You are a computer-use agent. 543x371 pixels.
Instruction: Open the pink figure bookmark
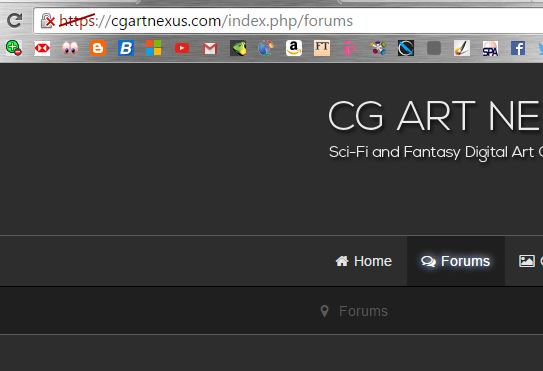349,48
